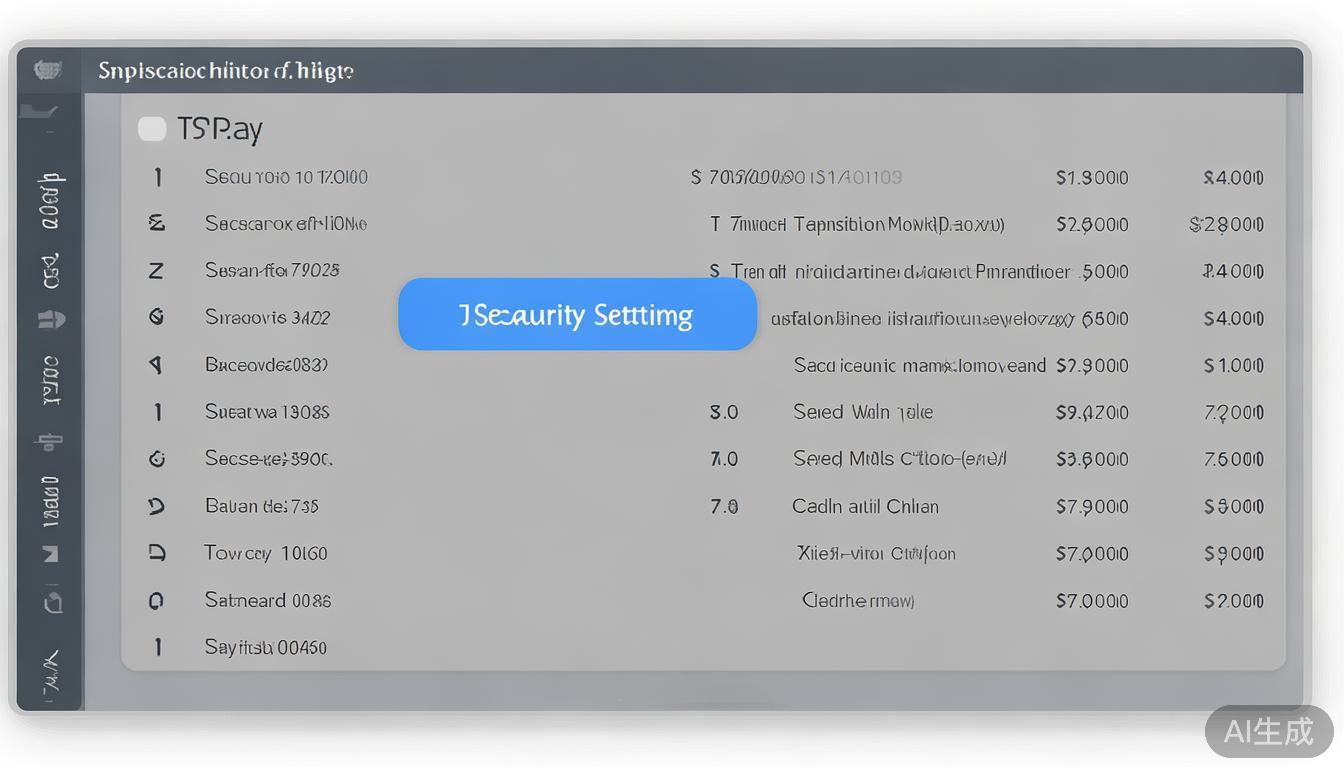Click the horizontal pin icon in the left sidebar

[49, 440]
